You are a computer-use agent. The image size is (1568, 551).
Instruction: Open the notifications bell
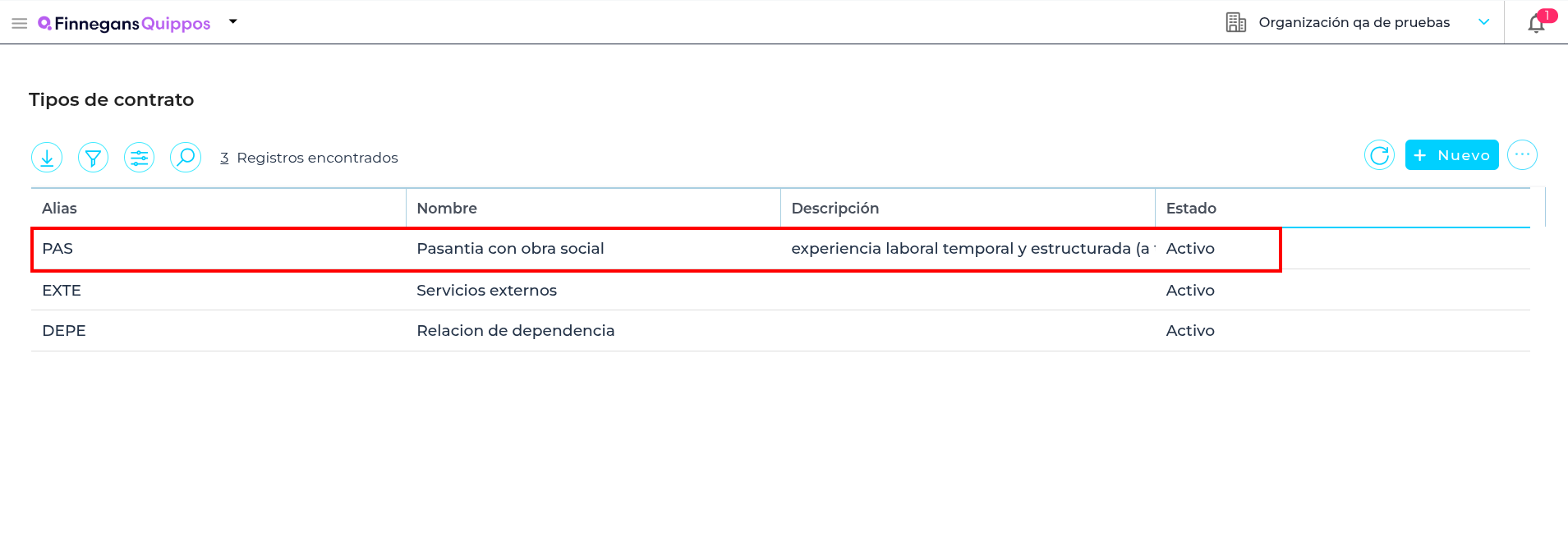point(1536,23)
